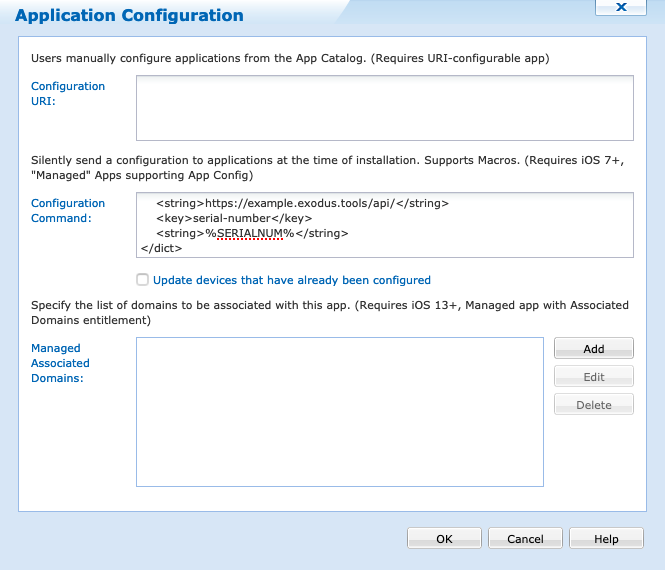Click the %SERIALNUM% macro text
The height and width of the screenshot is (570, 665).
(250, 233)
